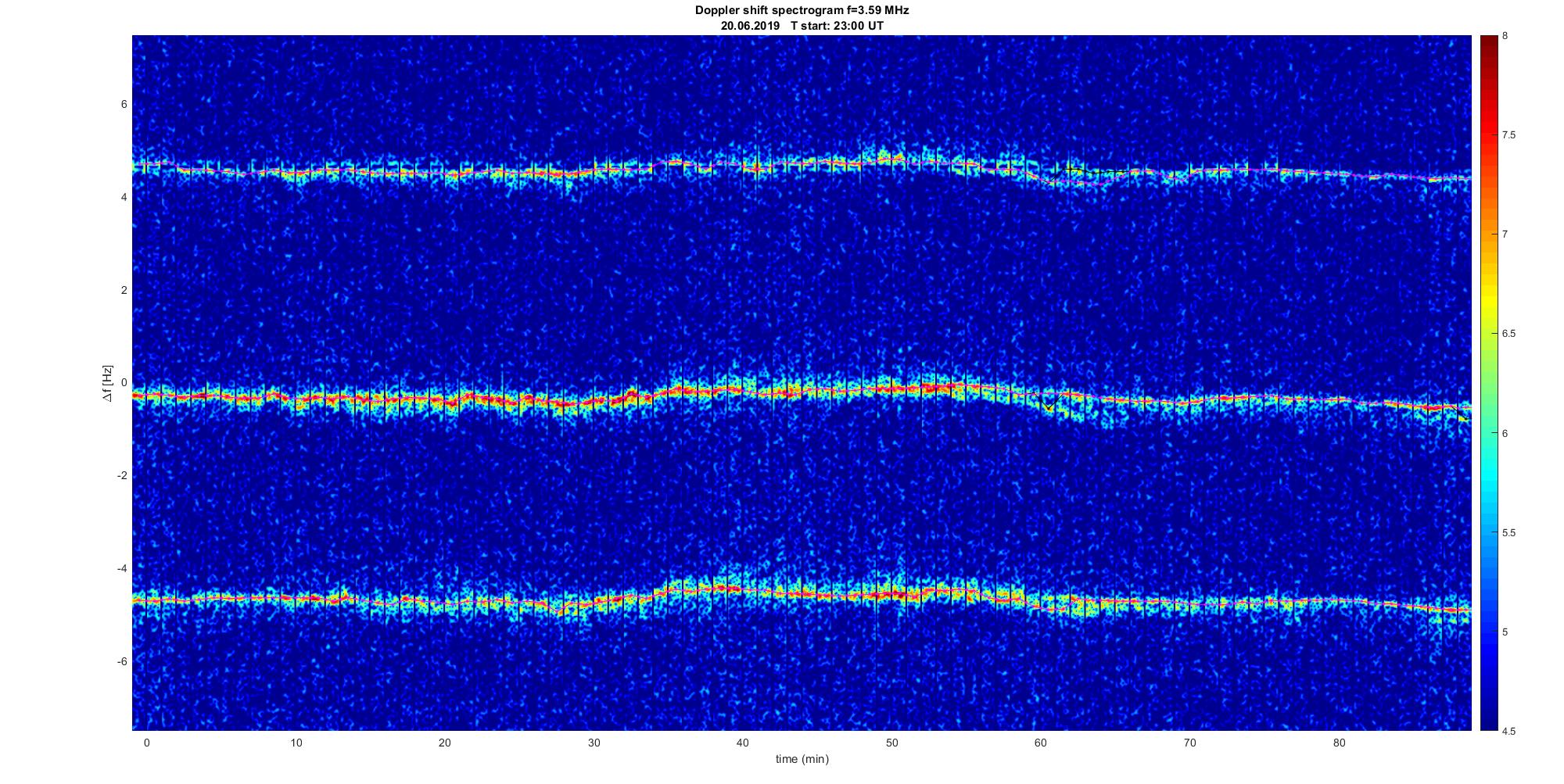The width and height of the screenshot is (1564, 784).
Task: Click the y-axis tick label '-6'
Action: coord(122,661)
